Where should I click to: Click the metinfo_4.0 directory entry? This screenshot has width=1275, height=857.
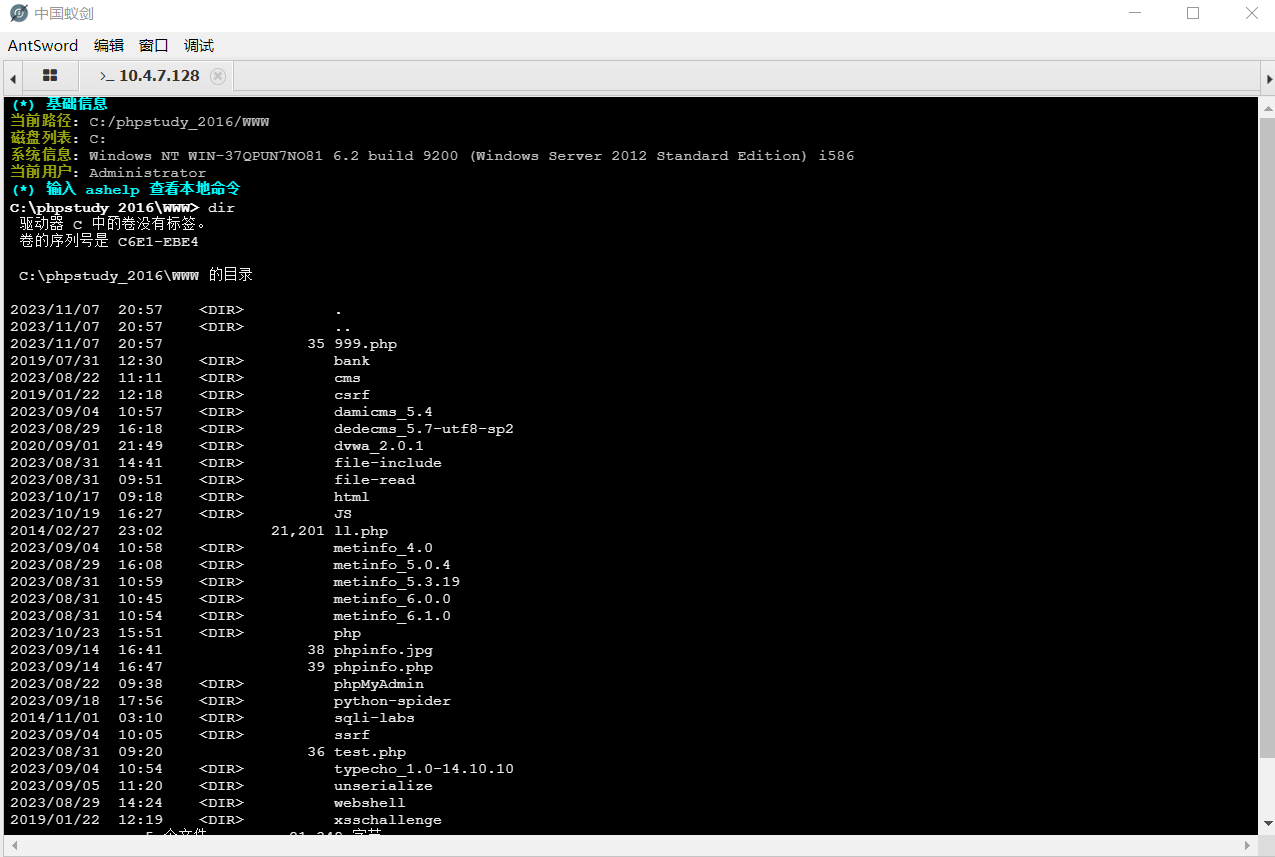tap(383, 548)
